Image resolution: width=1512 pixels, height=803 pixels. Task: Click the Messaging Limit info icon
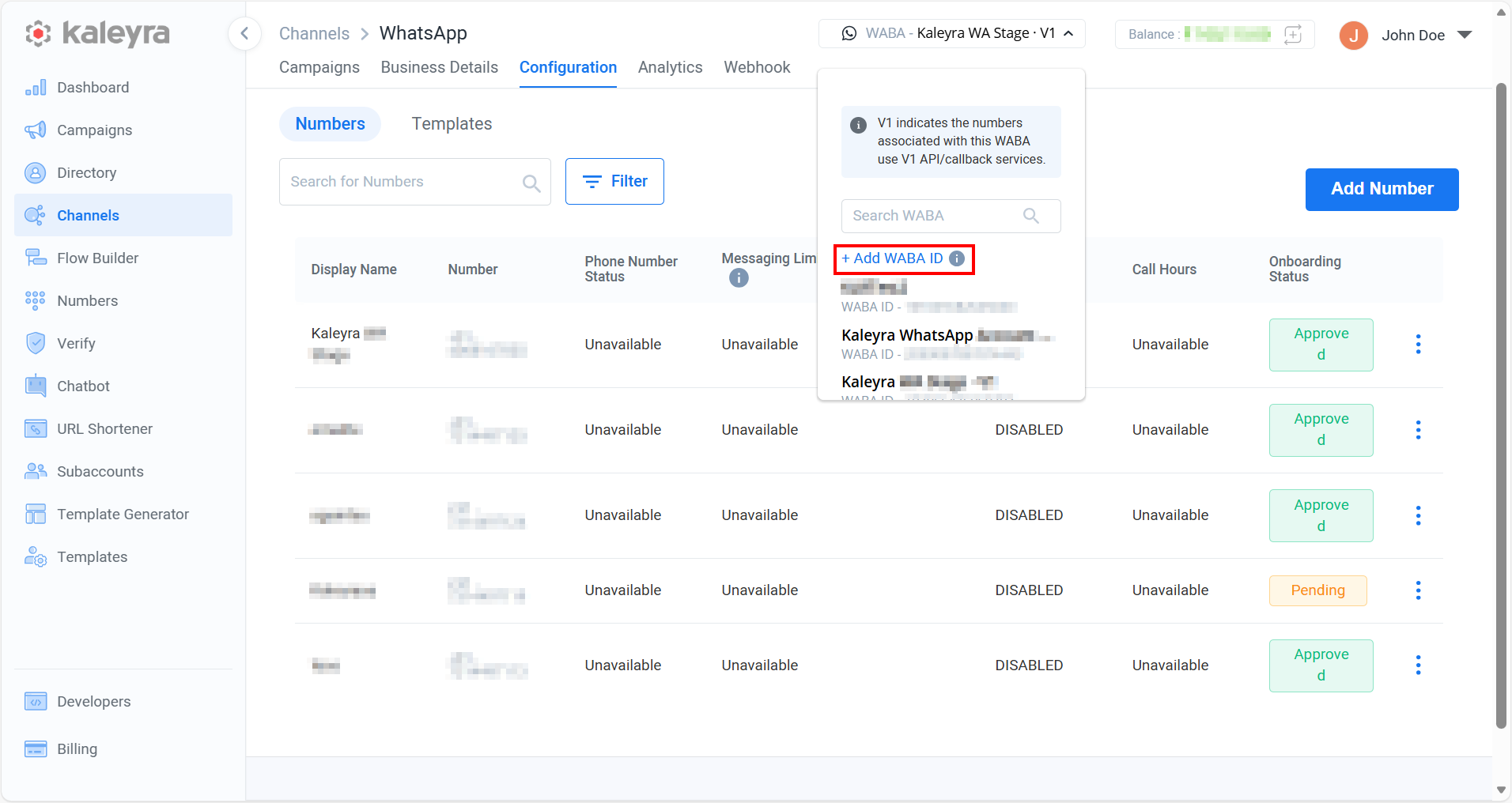(739, 278)
